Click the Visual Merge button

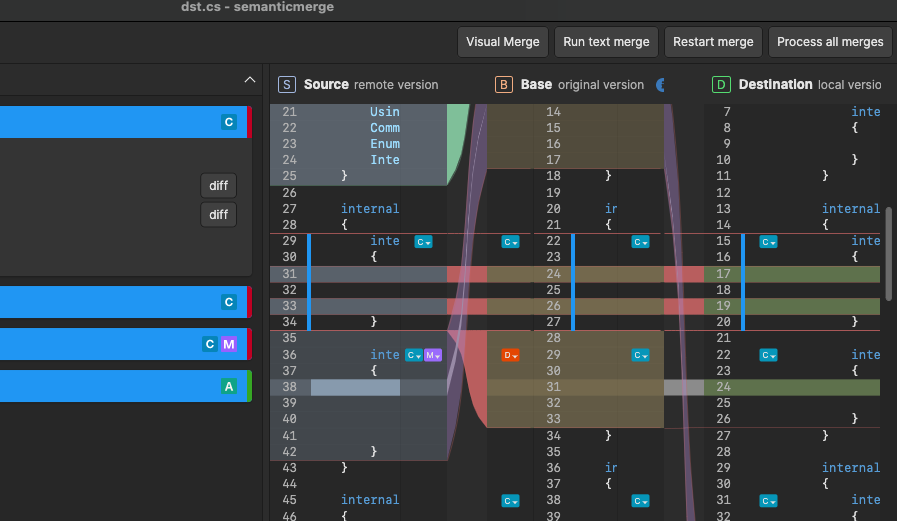[502, 42]
